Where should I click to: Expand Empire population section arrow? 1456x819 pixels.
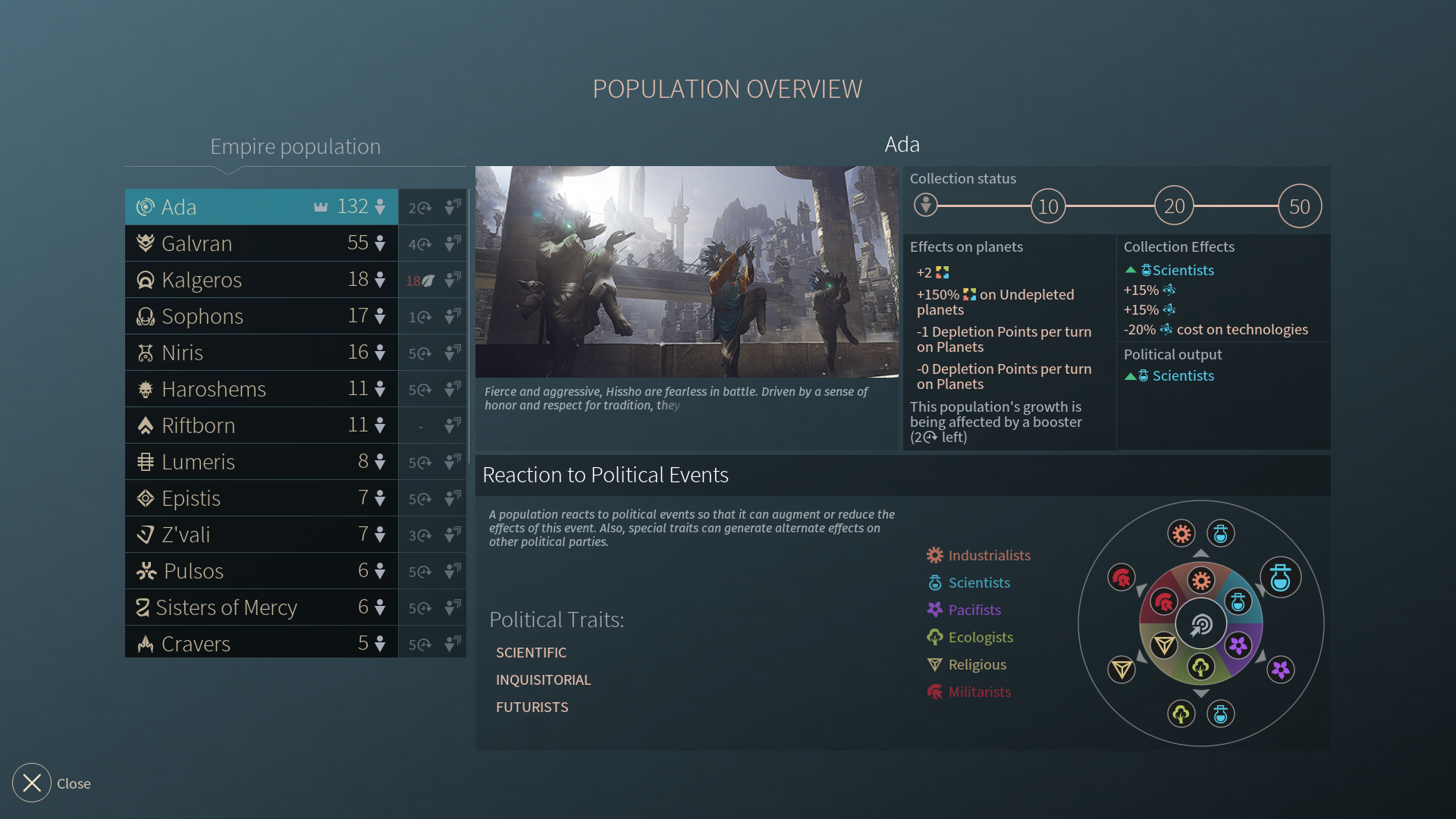point(227,171)
